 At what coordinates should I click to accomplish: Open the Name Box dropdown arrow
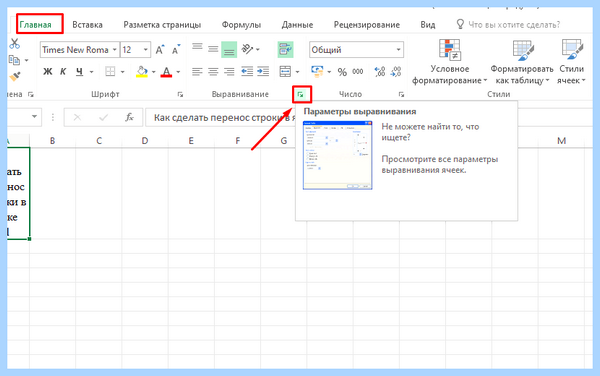[x=34, y=117]
